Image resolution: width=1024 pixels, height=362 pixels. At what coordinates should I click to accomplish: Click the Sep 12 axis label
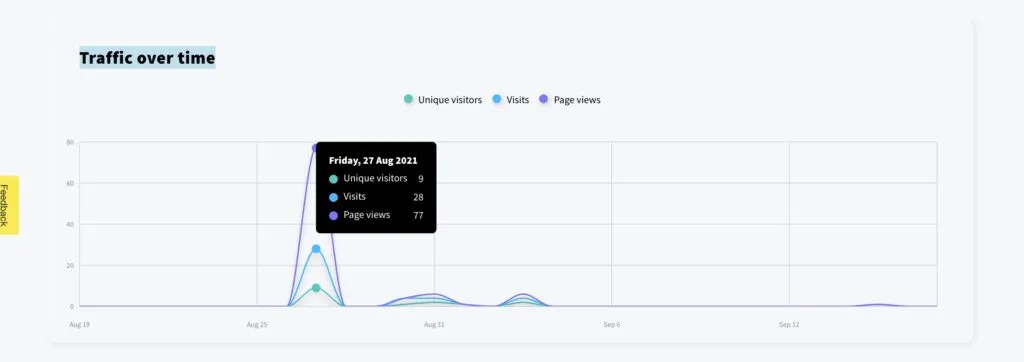(x=789, y=324)
